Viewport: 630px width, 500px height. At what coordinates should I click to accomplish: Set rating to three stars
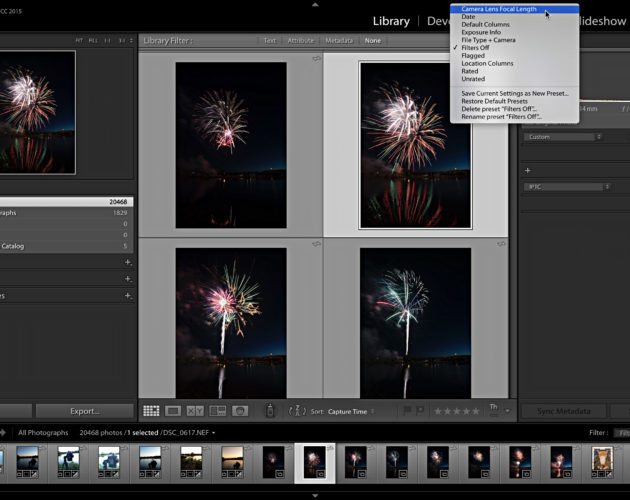[x=457, y=411]
